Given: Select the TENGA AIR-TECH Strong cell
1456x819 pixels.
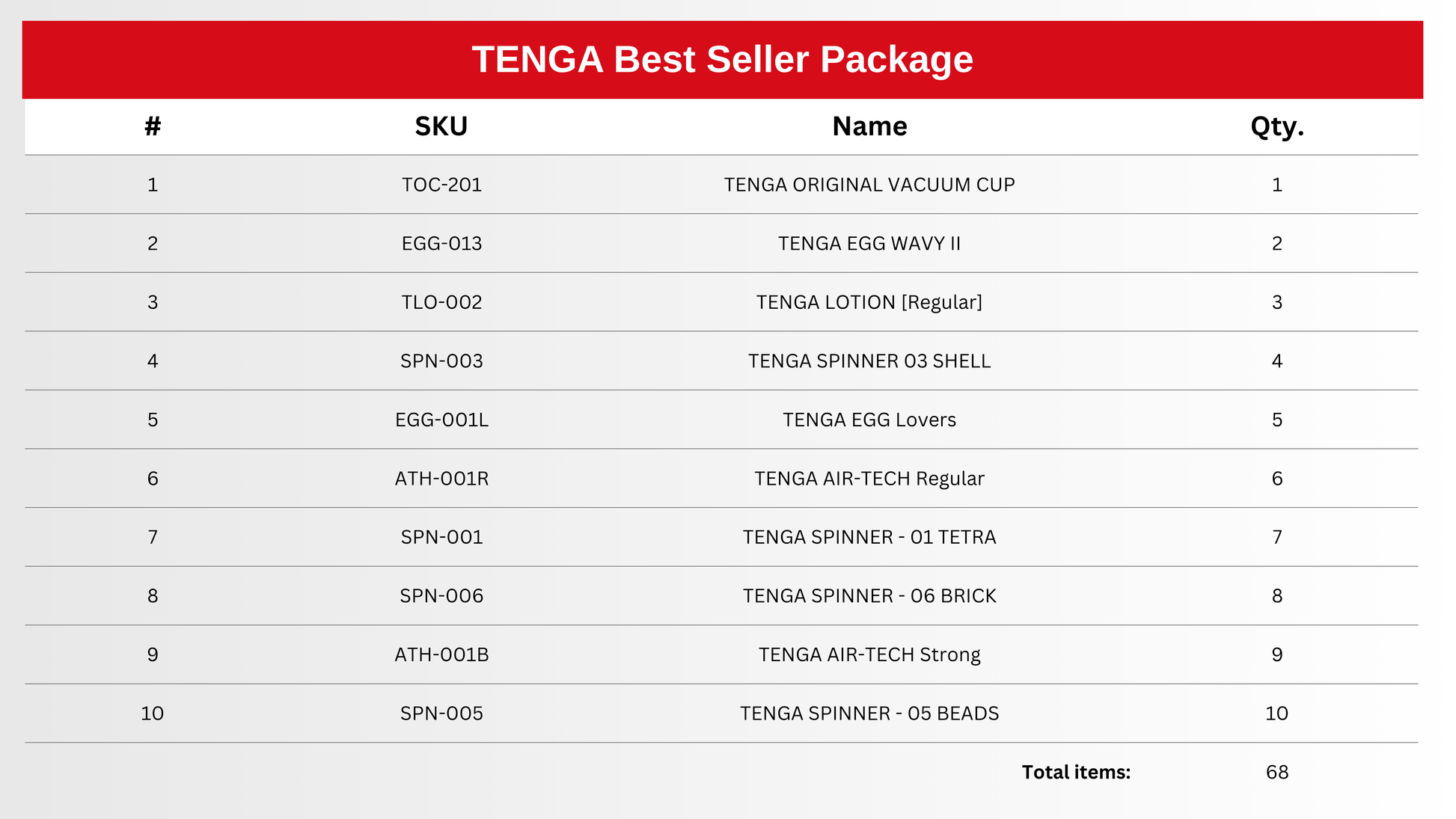Looking at the screenshot, I should (x=869, y=654).
